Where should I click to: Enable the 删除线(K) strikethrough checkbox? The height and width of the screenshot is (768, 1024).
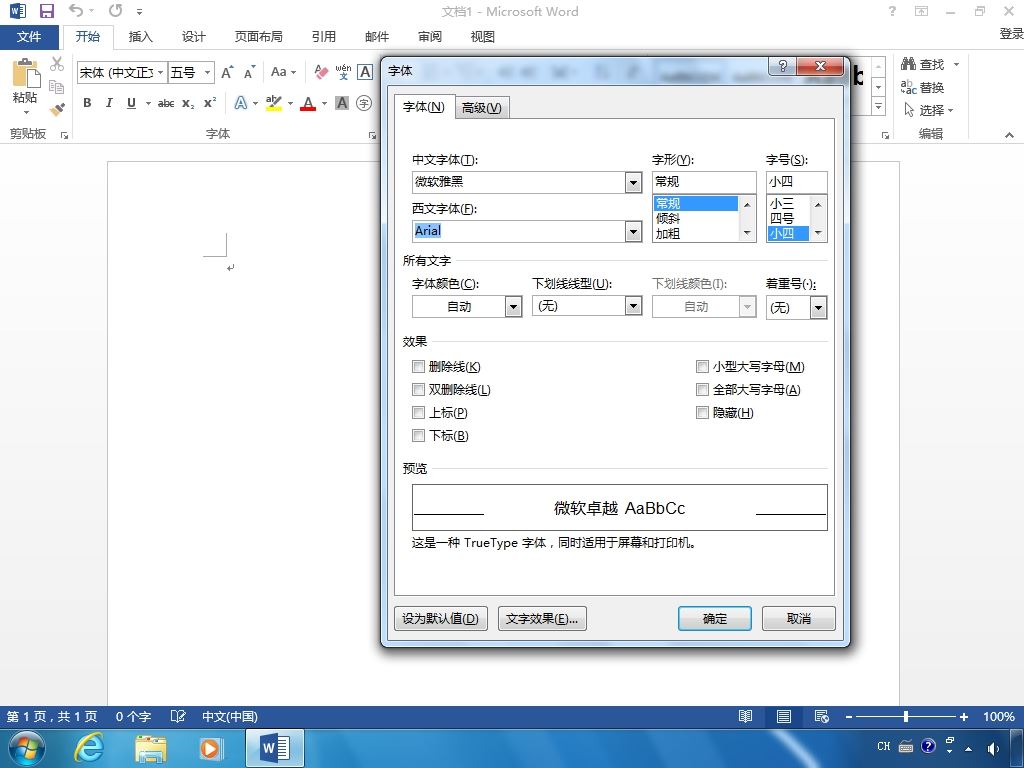[x=419, y=366]
